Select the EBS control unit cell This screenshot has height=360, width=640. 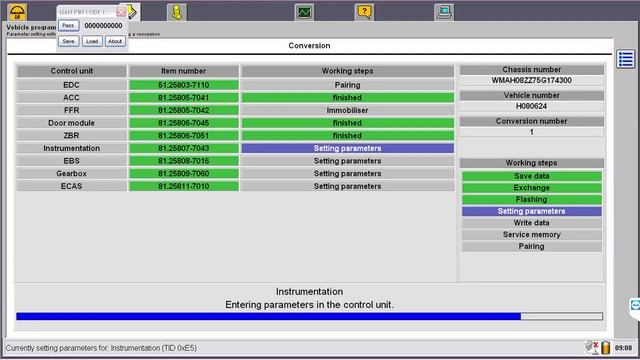coord(71,161)
